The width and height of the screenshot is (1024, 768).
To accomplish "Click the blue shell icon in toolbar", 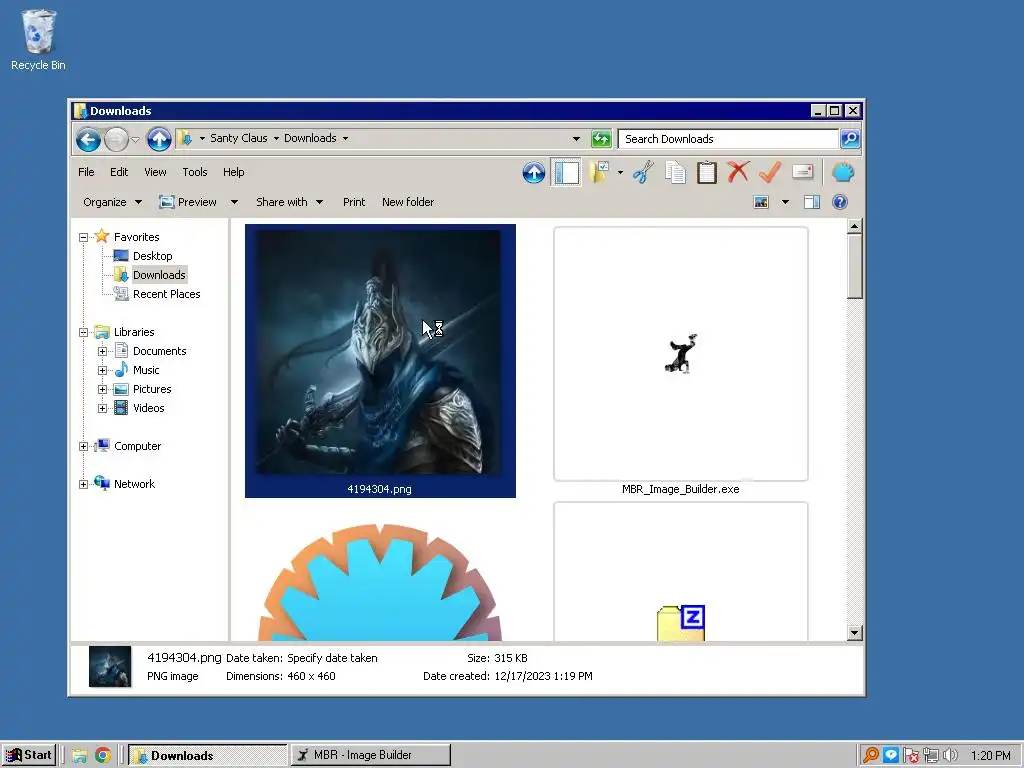I will (843, 172).
